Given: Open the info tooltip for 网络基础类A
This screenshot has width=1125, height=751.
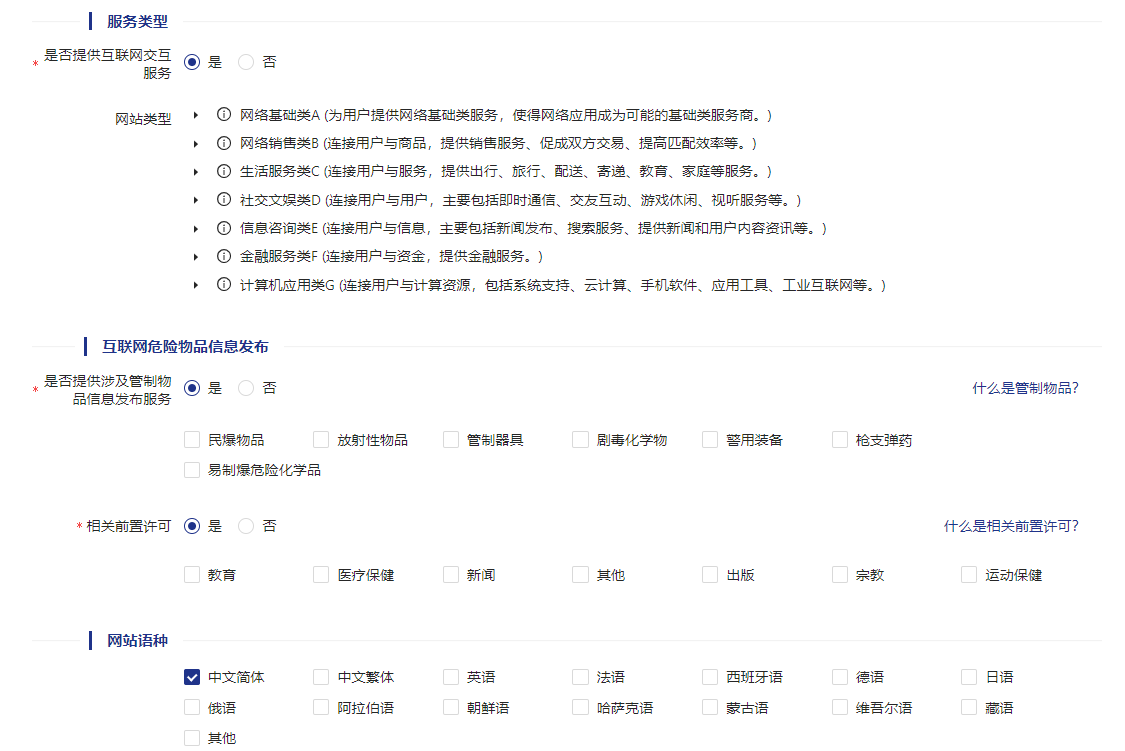Looking at the screenshot, I should [x=222, y=114].
